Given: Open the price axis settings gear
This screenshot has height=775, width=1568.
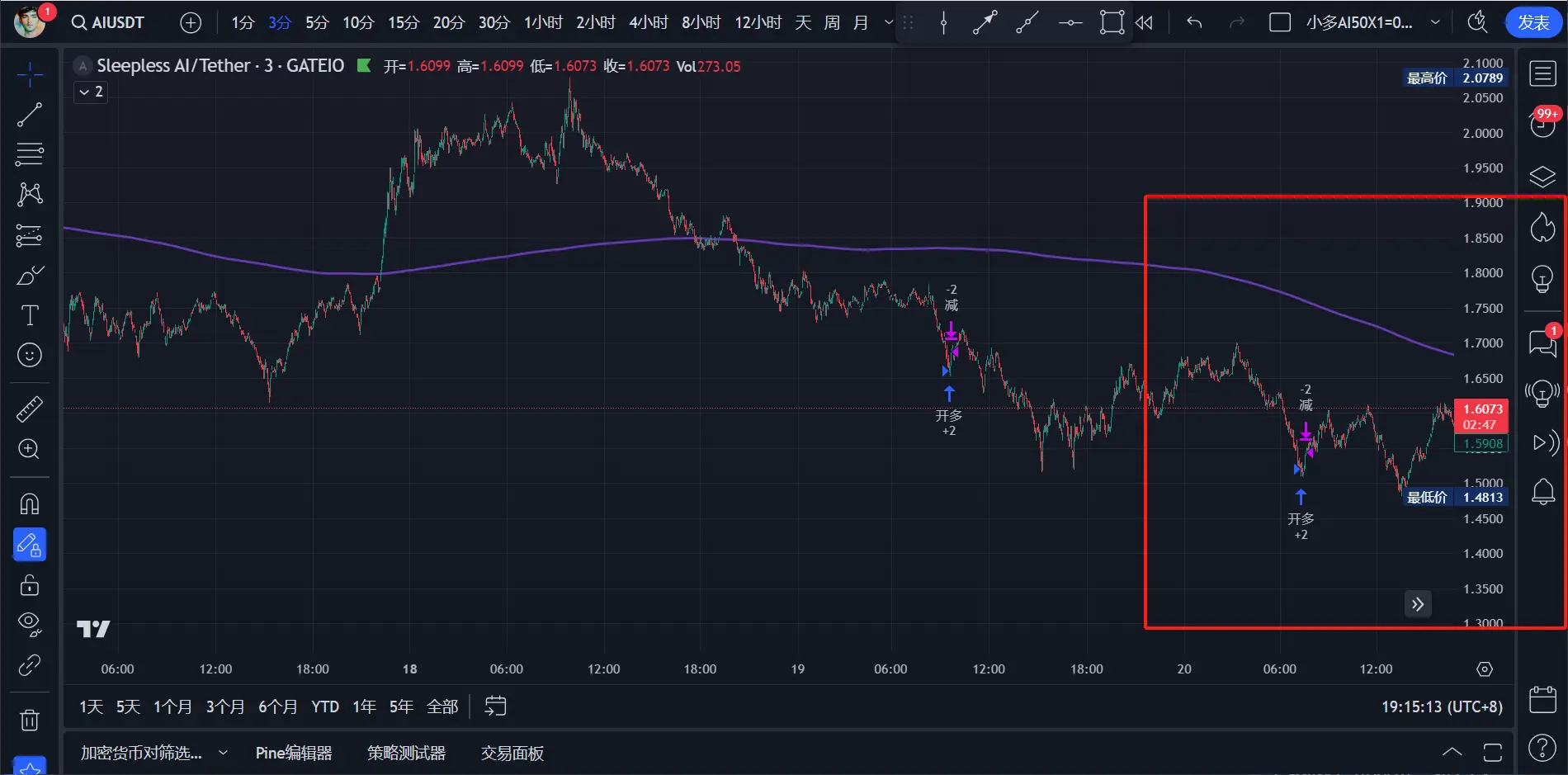Looking at the screenshot, I should (1485, 669).
